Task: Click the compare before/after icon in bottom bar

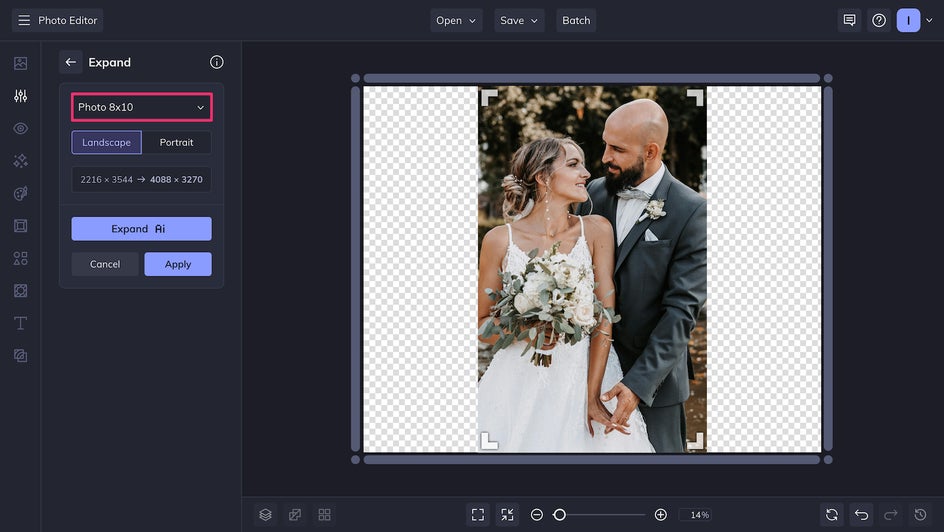Action: pos(295,515)
